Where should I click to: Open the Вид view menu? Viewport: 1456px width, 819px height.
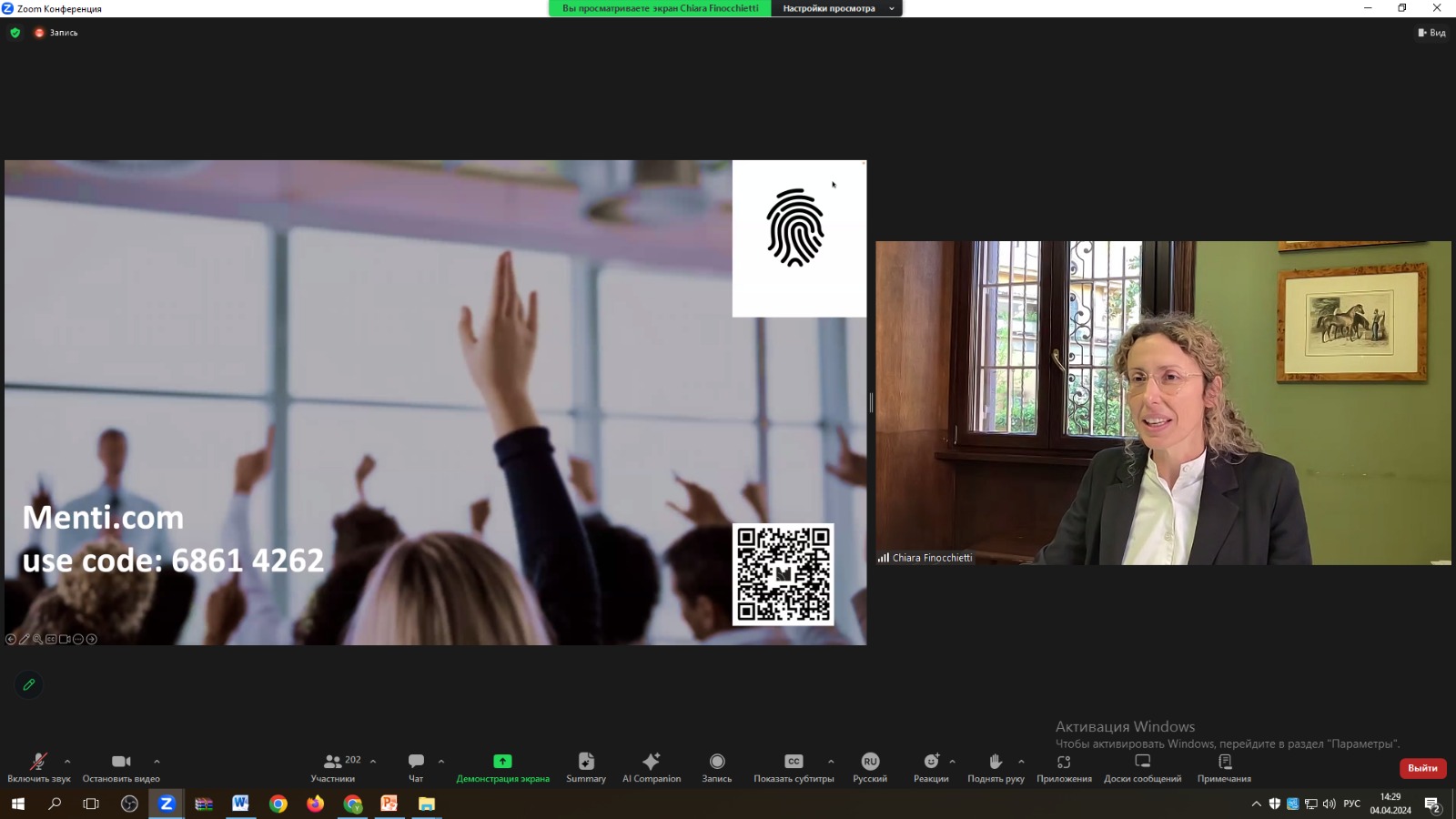[x=1431, y=33]
